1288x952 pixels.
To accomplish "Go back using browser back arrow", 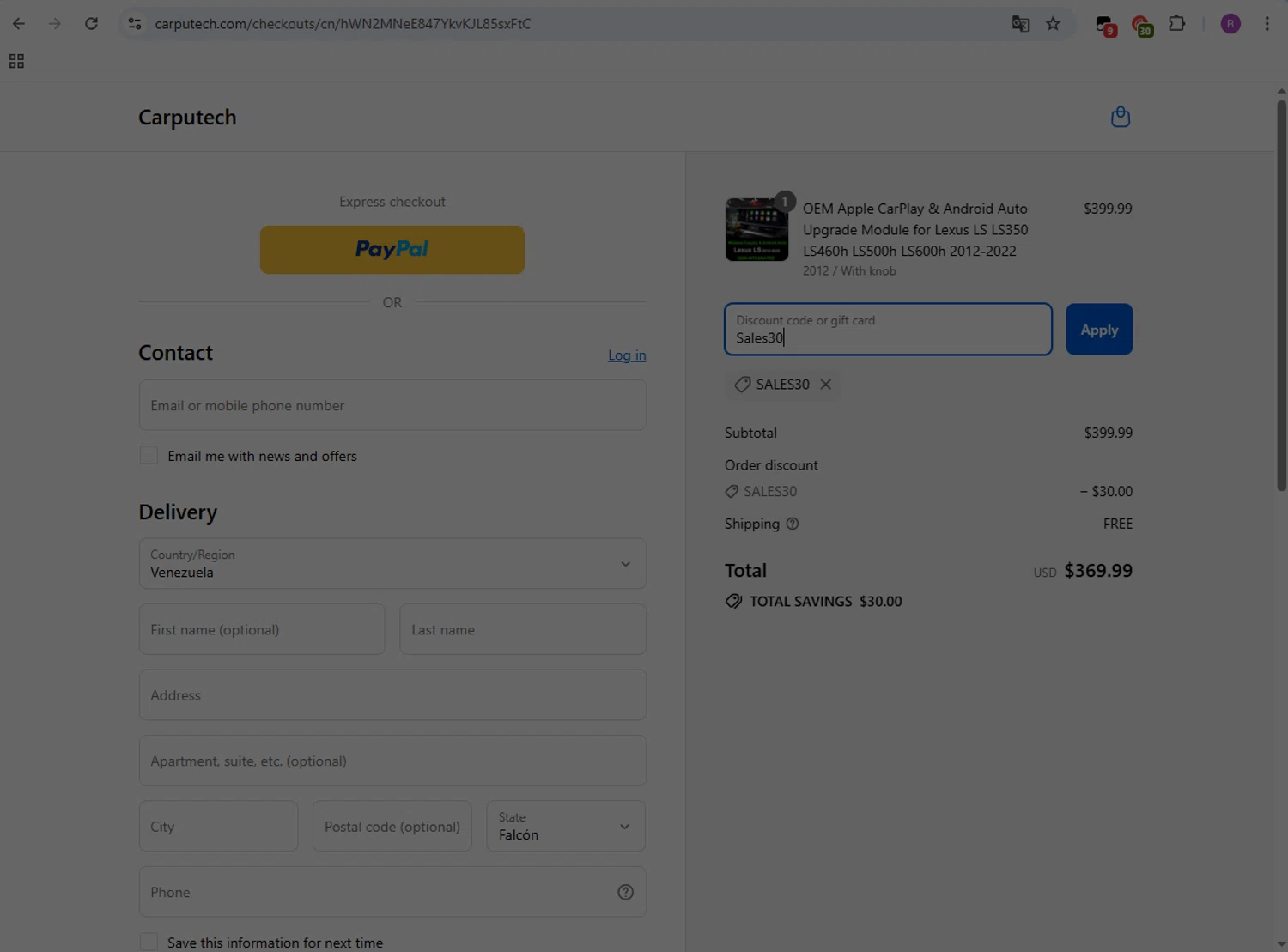I will [x=19, y=24].
